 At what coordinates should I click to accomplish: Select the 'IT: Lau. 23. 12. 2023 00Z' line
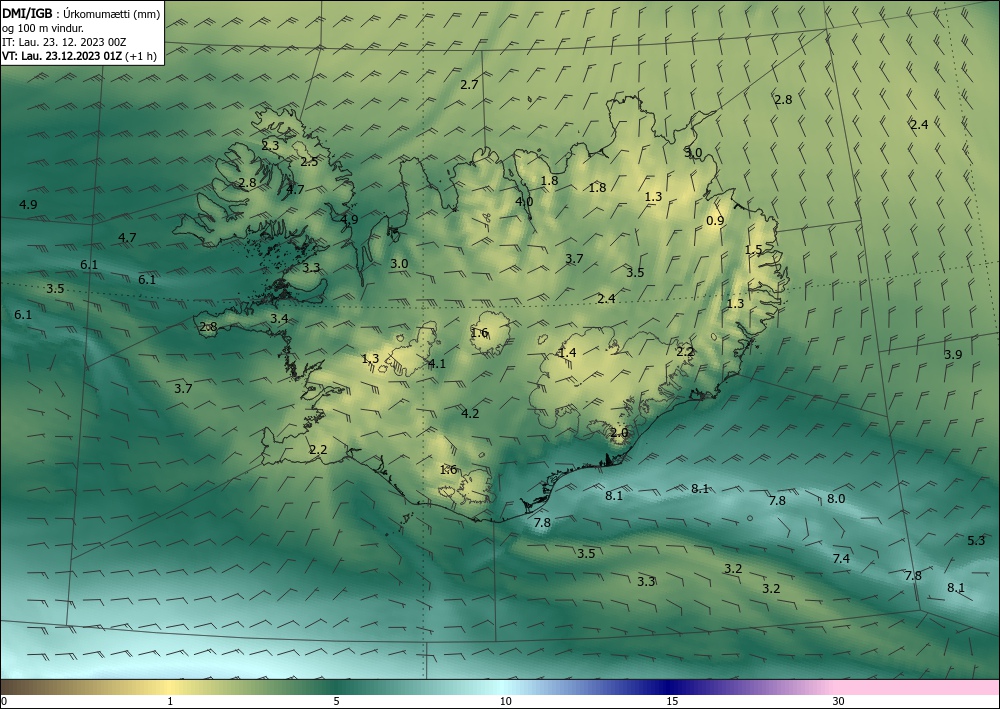point(64,42)
